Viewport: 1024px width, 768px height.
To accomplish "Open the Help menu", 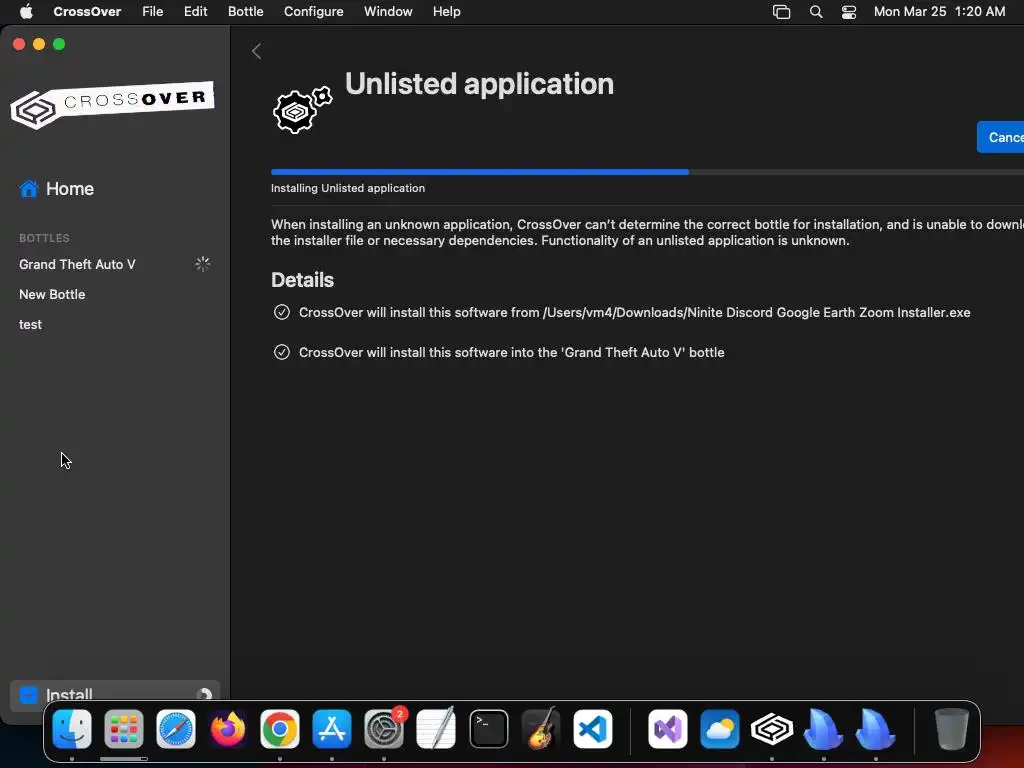I will point(447,12).
